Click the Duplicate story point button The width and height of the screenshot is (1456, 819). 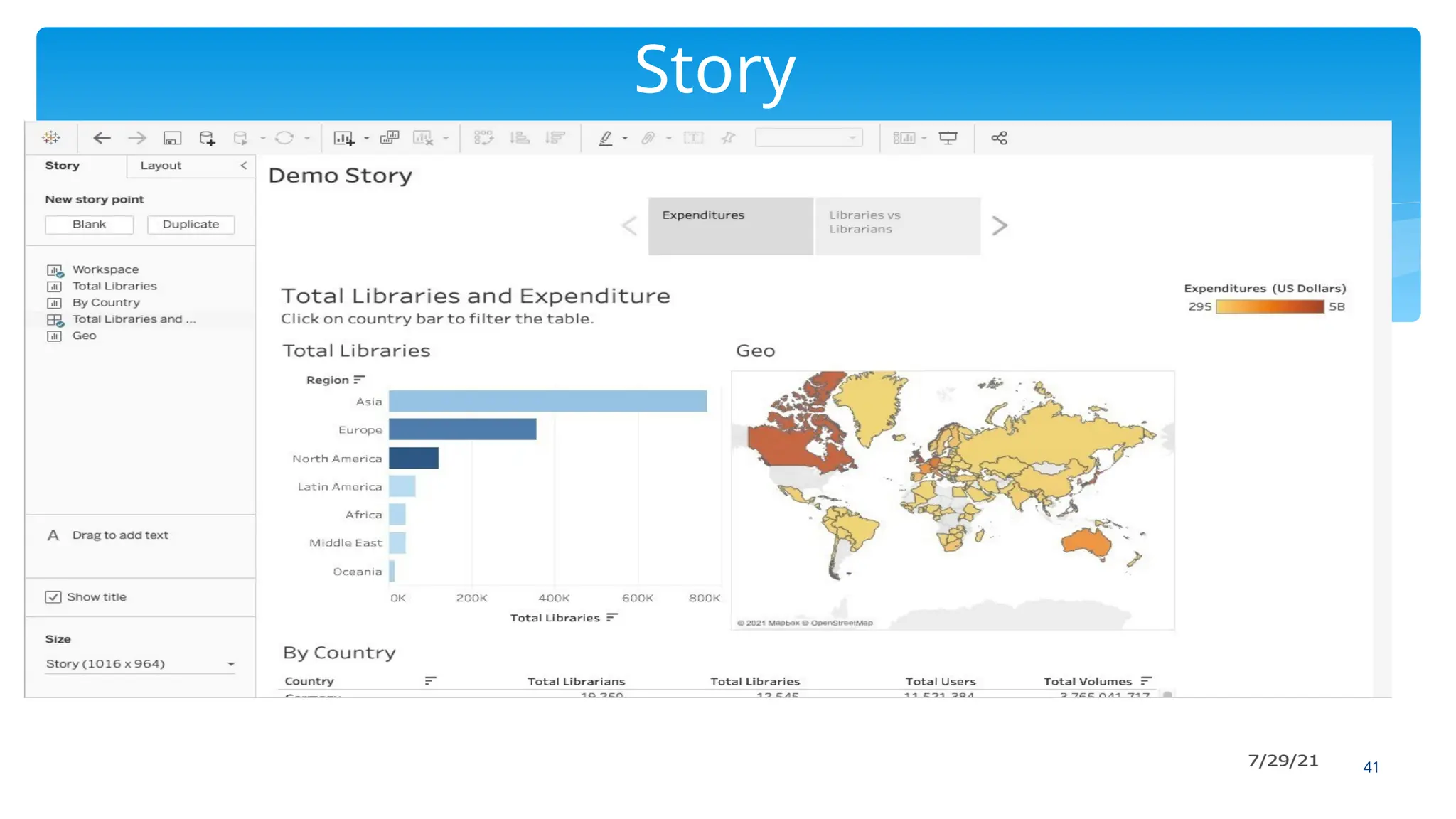coord(191,225)
